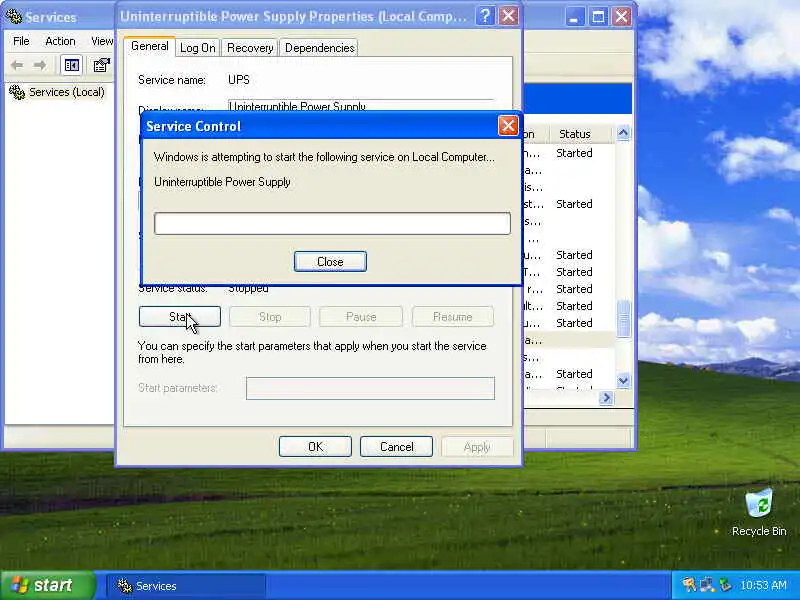
Task: Click the help question mark button
Action: [485, 16]
